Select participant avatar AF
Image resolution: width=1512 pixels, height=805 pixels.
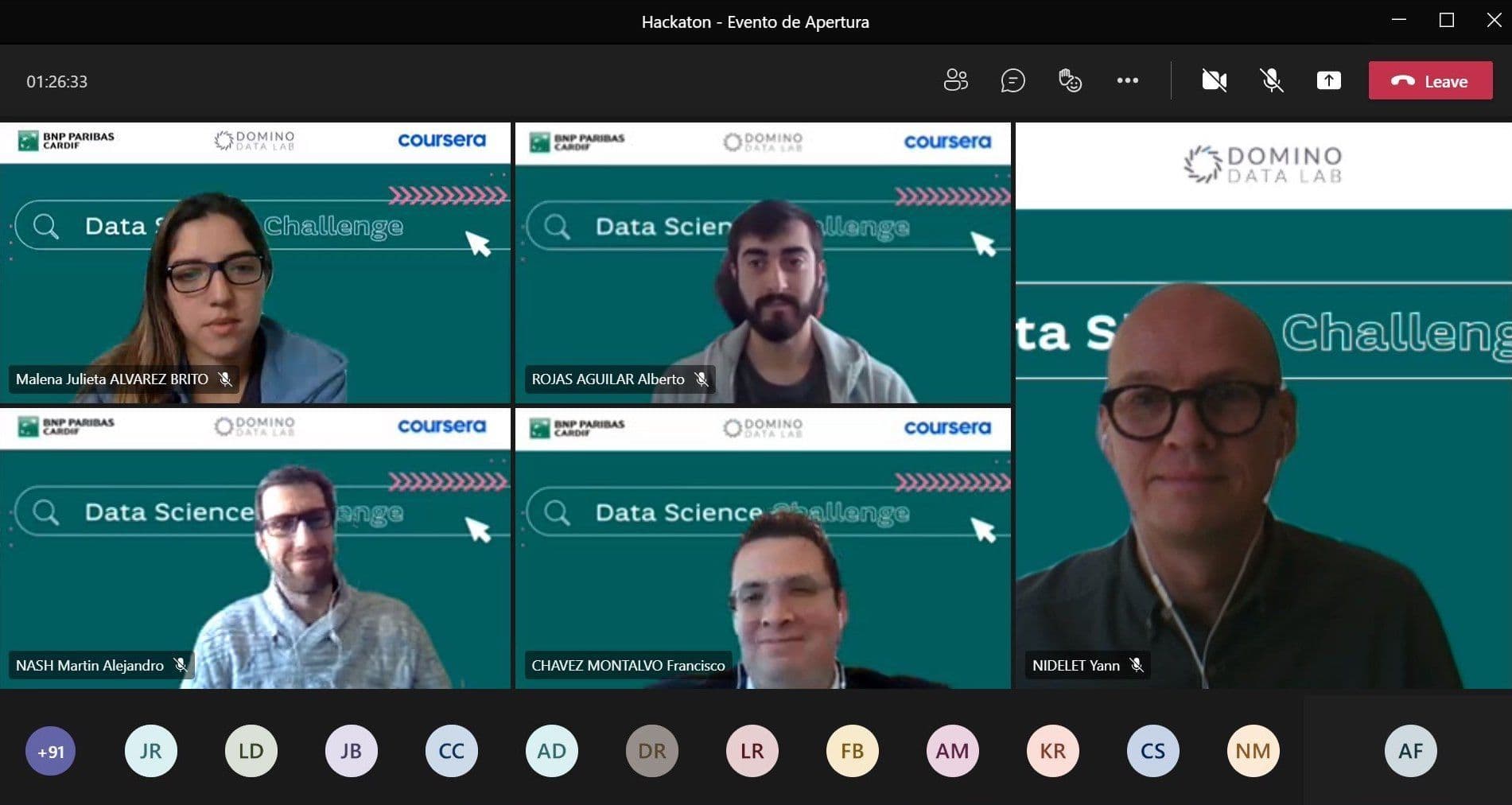click(x=1410, y=751)
